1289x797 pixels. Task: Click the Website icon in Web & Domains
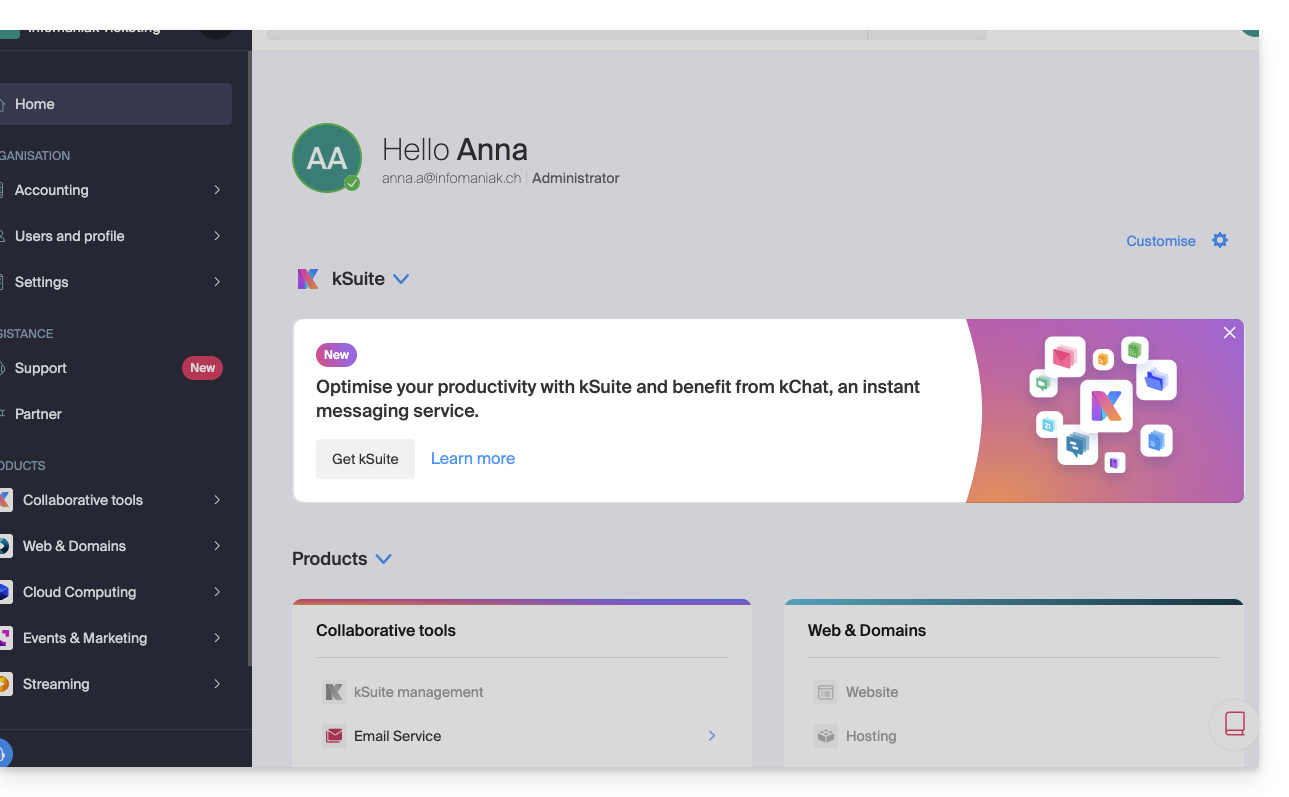pos(825,692)
